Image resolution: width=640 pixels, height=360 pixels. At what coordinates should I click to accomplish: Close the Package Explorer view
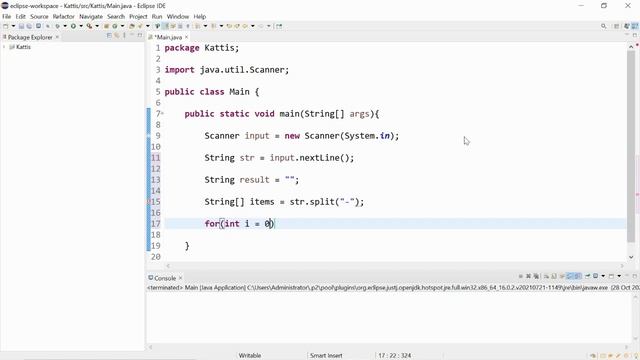[x=57, y=37]
